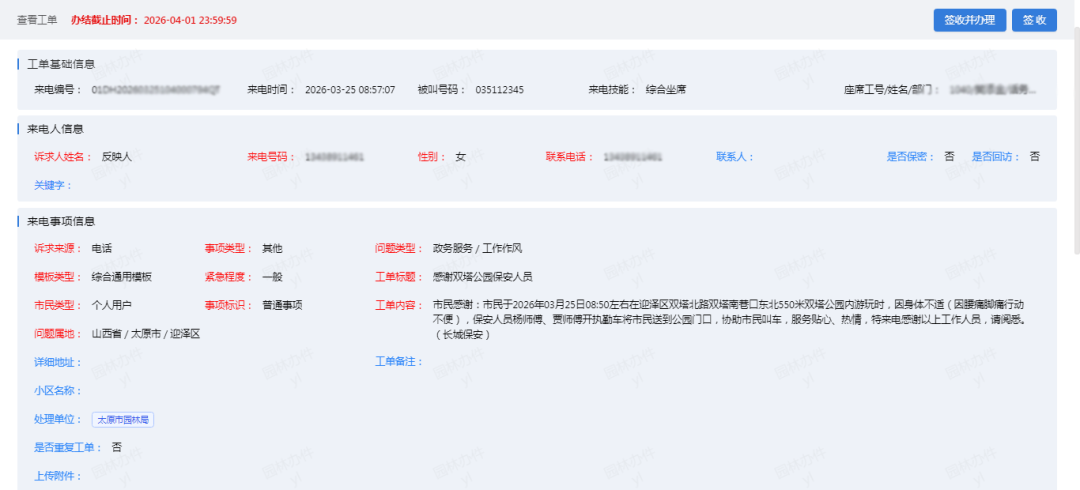
Task: Click the 综合通用模板 template value
Action: [122, 277]
